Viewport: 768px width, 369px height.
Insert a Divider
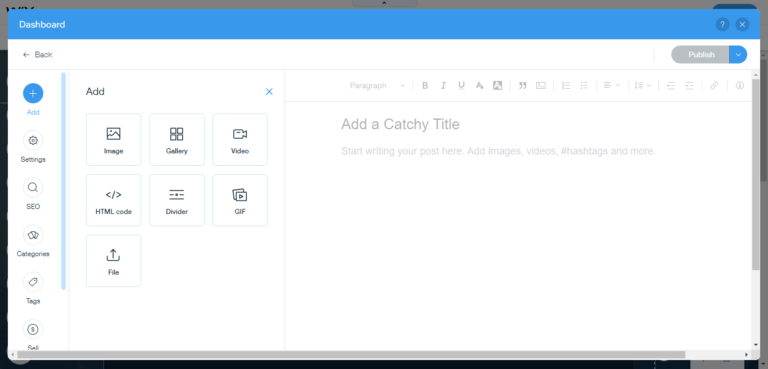[177, 200]
